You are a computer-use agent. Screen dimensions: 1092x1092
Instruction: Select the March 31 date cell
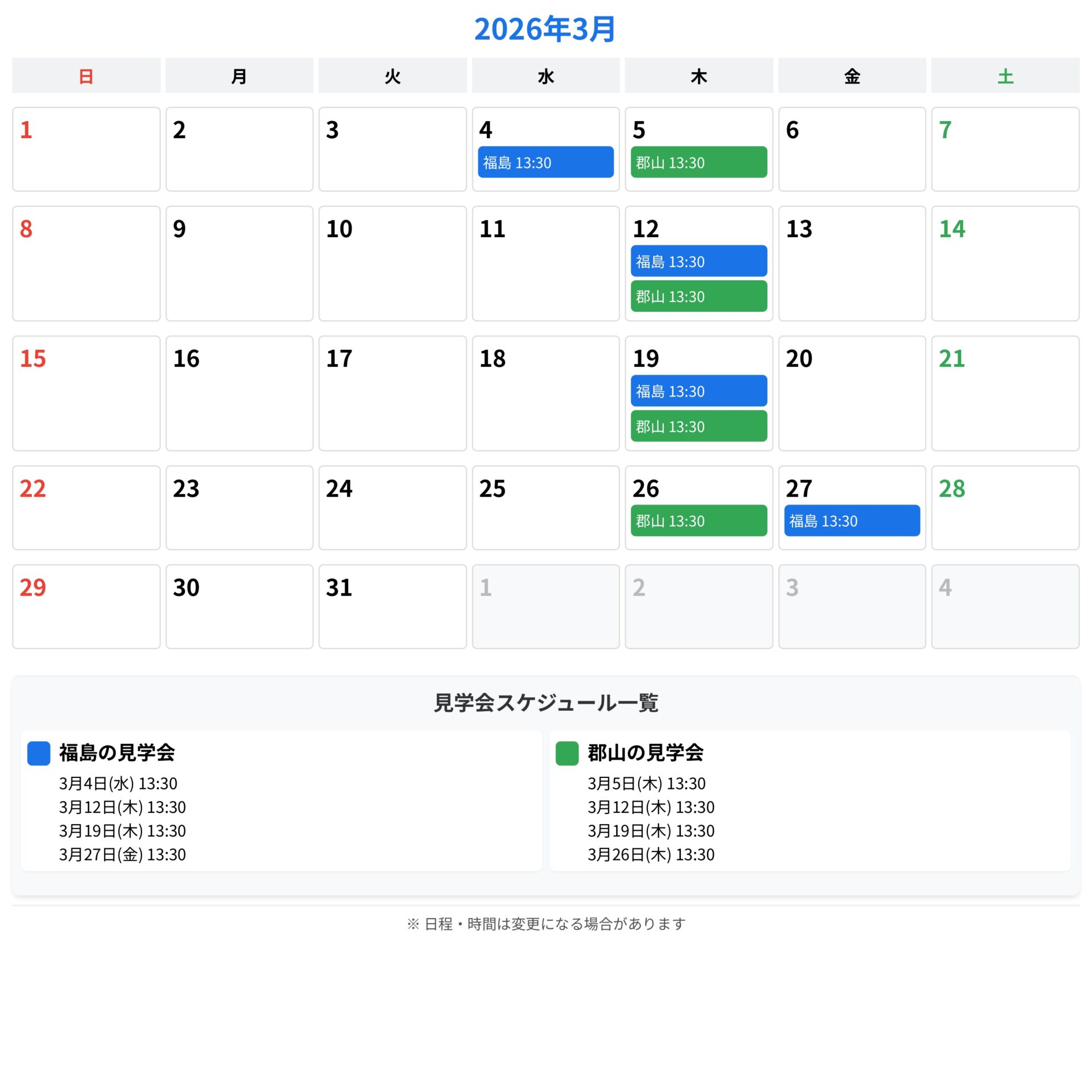392,606
